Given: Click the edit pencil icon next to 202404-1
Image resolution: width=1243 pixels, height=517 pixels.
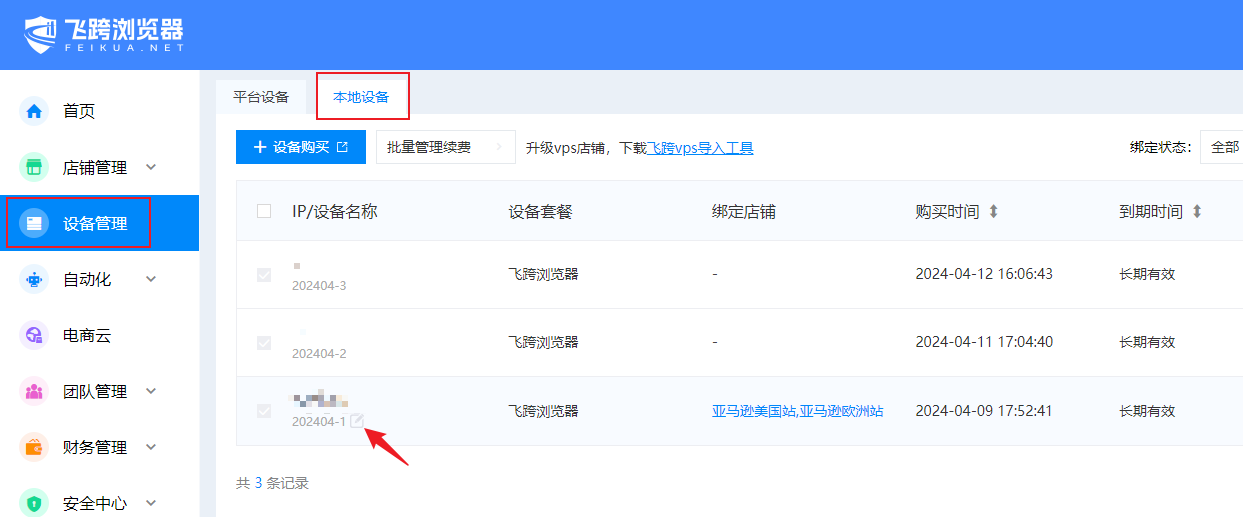Looking at the screenshot, I should pyautogui.click(x=357, y=421).
